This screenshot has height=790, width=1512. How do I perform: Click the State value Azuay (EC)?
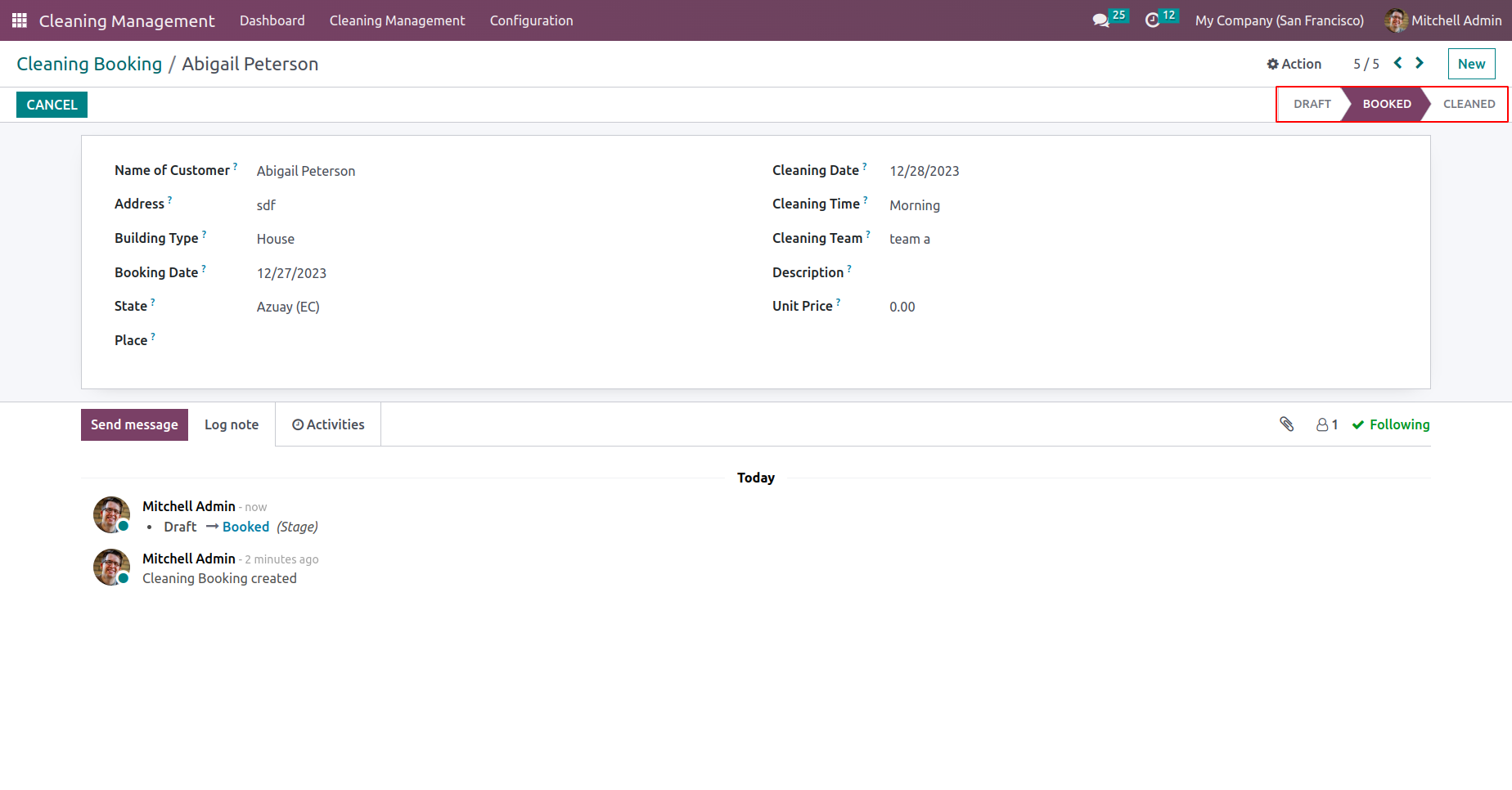tap(288, 307)
